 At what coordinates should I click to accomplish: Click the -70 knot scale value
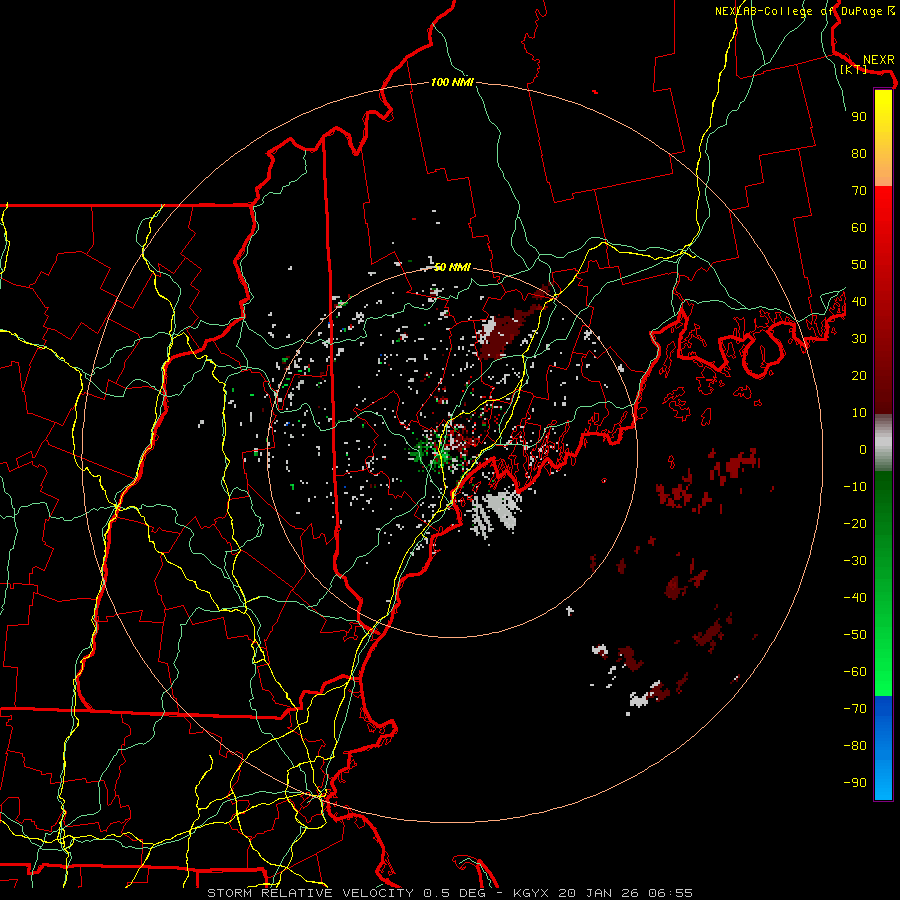point(855,709)
